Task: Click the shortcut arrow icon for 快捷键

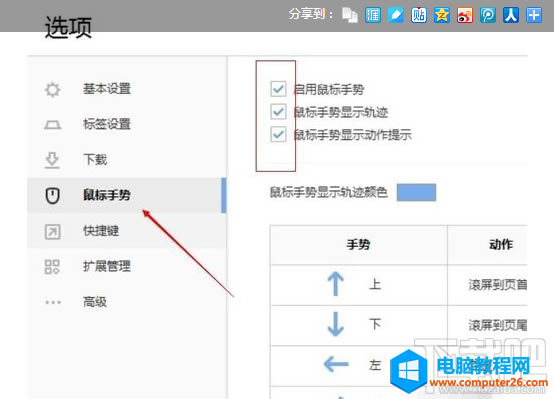Action: 53,232
